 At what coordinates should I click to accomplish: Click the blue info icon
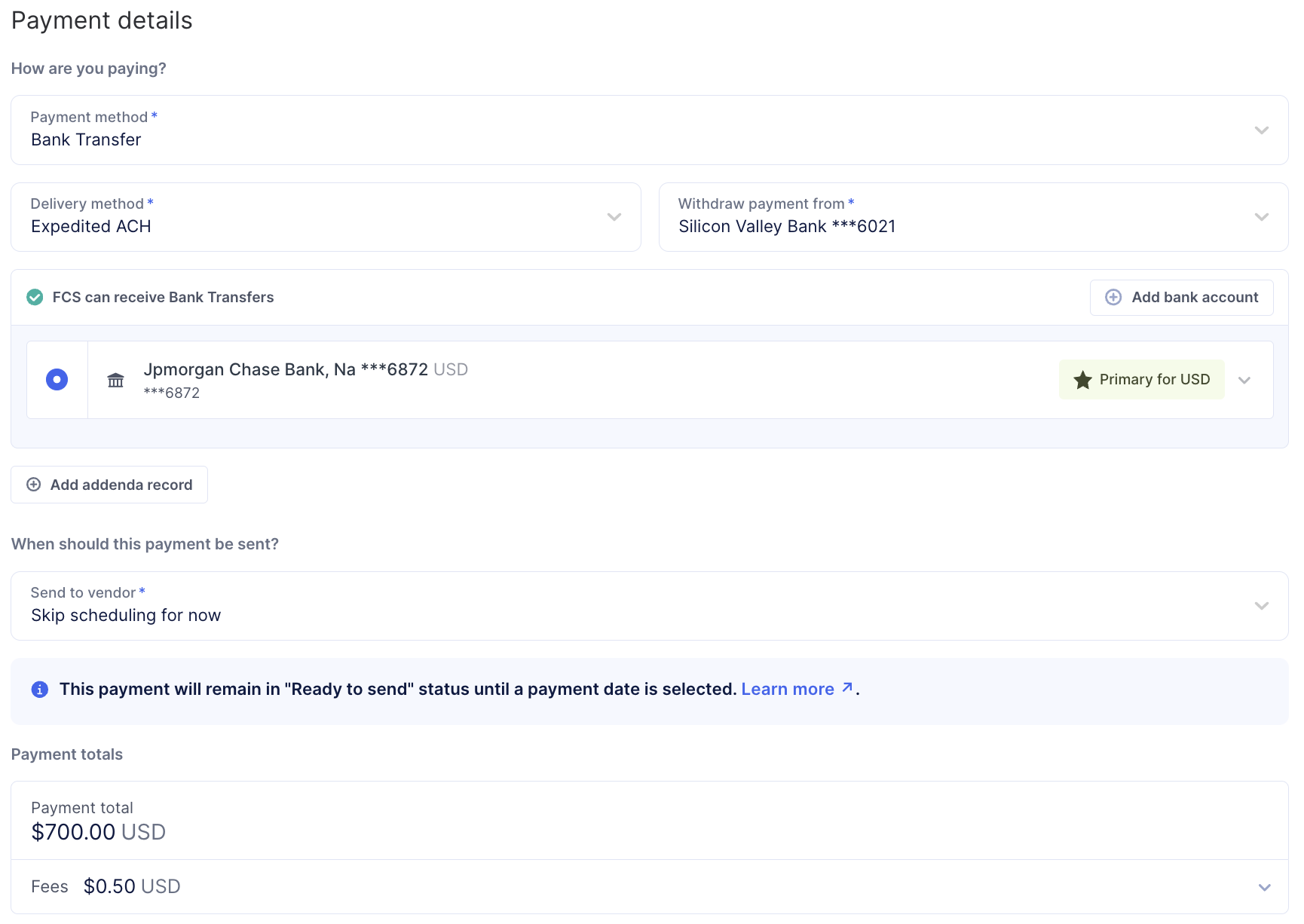pos(40,689)
